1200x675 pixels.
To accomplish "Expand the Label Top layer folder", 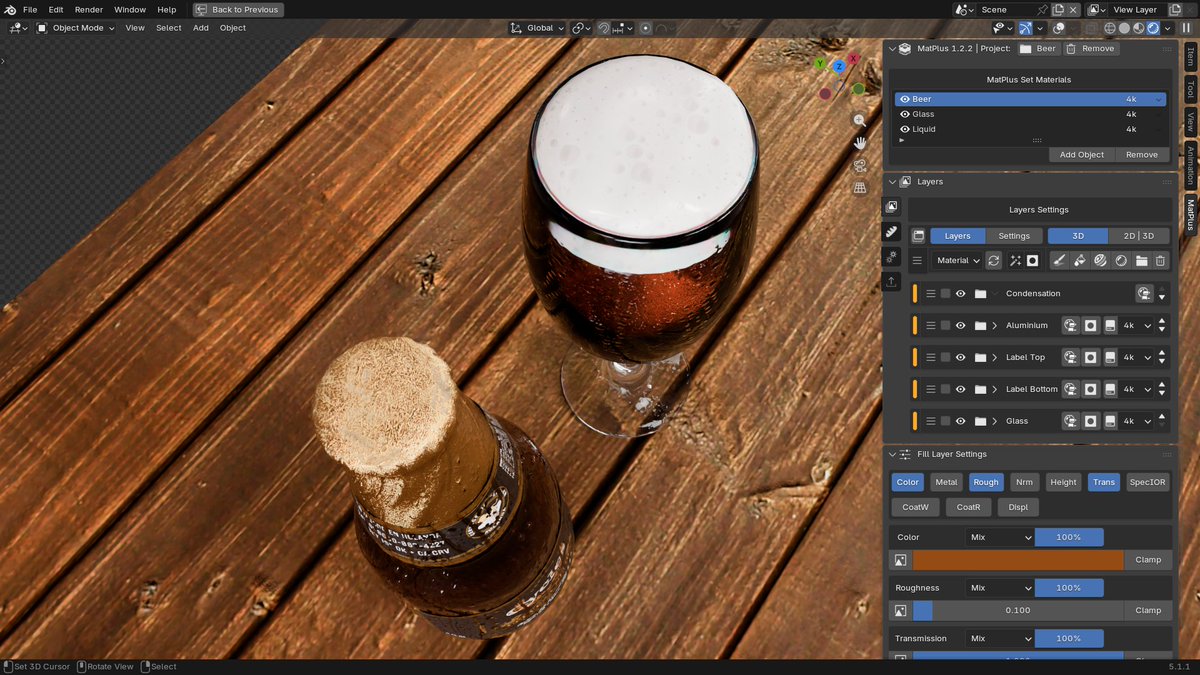I will [x=995, y=357].
